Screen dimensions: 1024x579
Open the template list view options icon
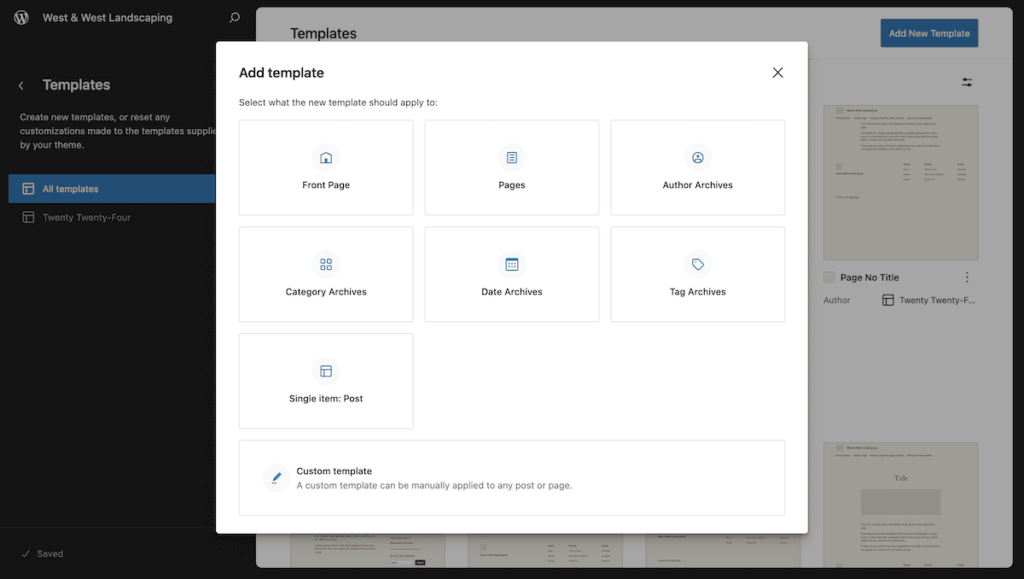966,82
